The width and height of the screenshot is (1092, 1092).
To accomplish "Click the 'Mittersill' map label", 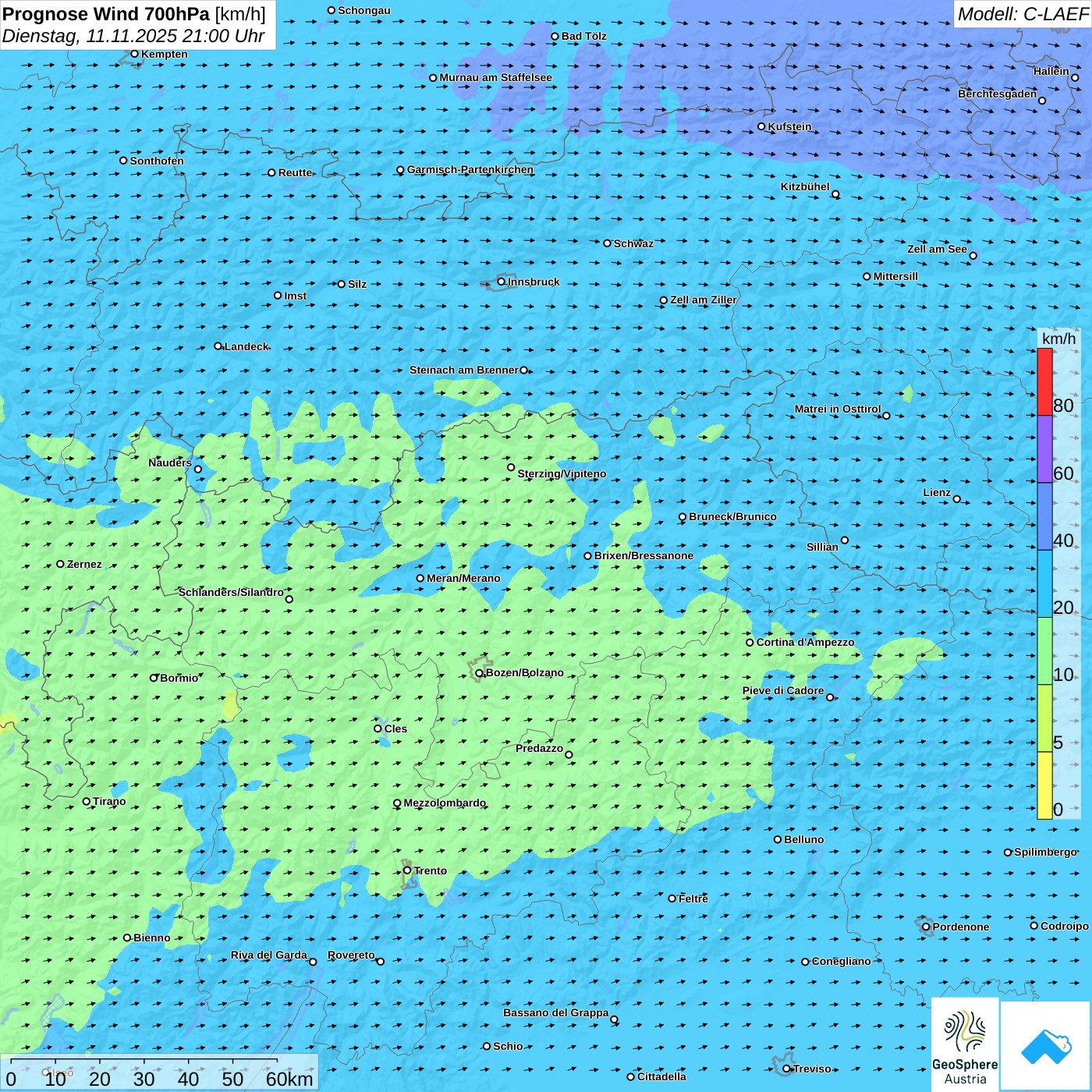I will (895, 276).
